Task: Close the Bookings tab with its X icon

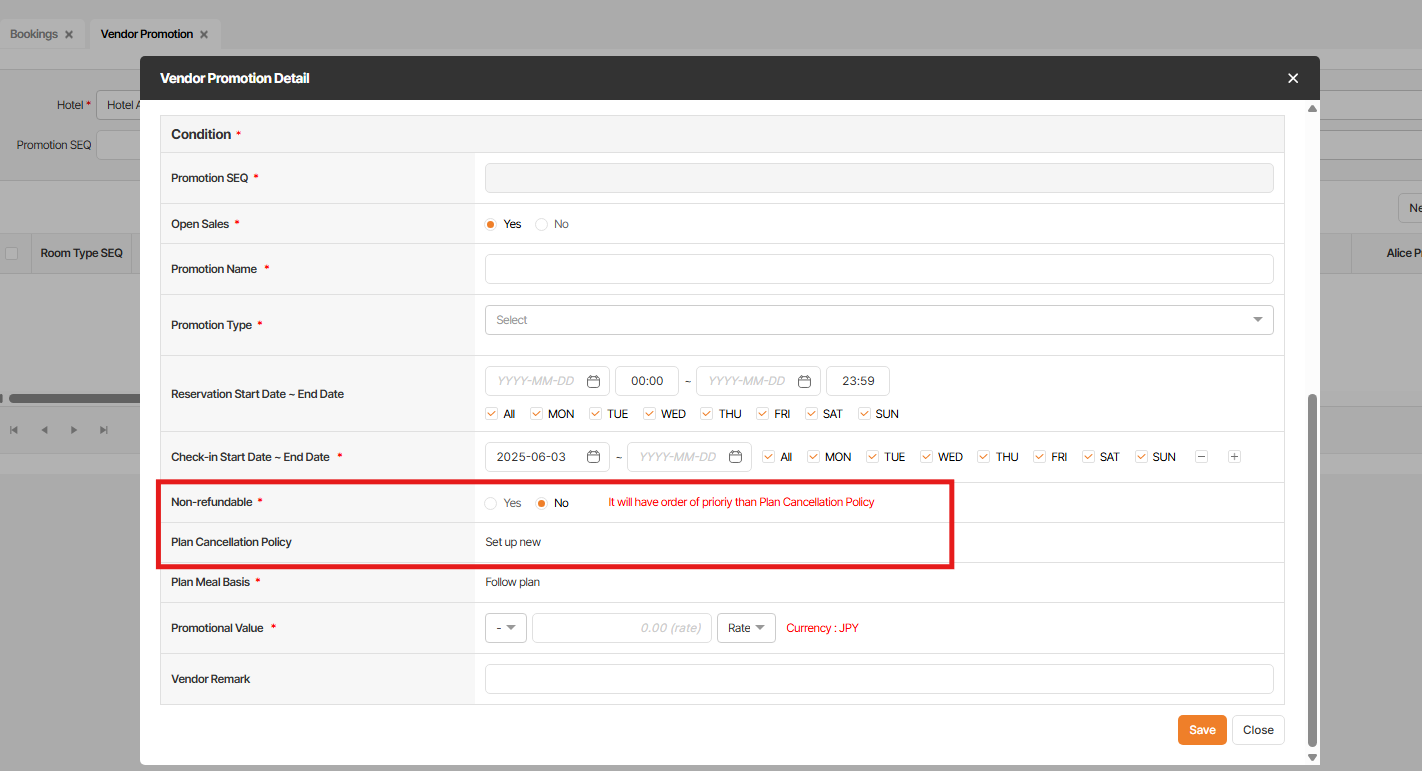Action: (69, 34)
